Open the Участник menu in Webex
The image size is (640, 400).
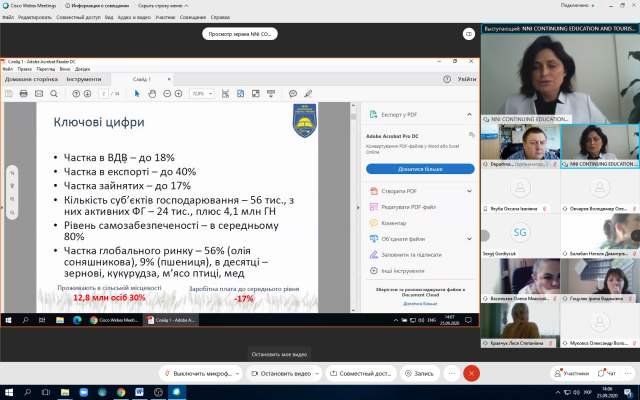pyautogui.click(x=165, y=18)
